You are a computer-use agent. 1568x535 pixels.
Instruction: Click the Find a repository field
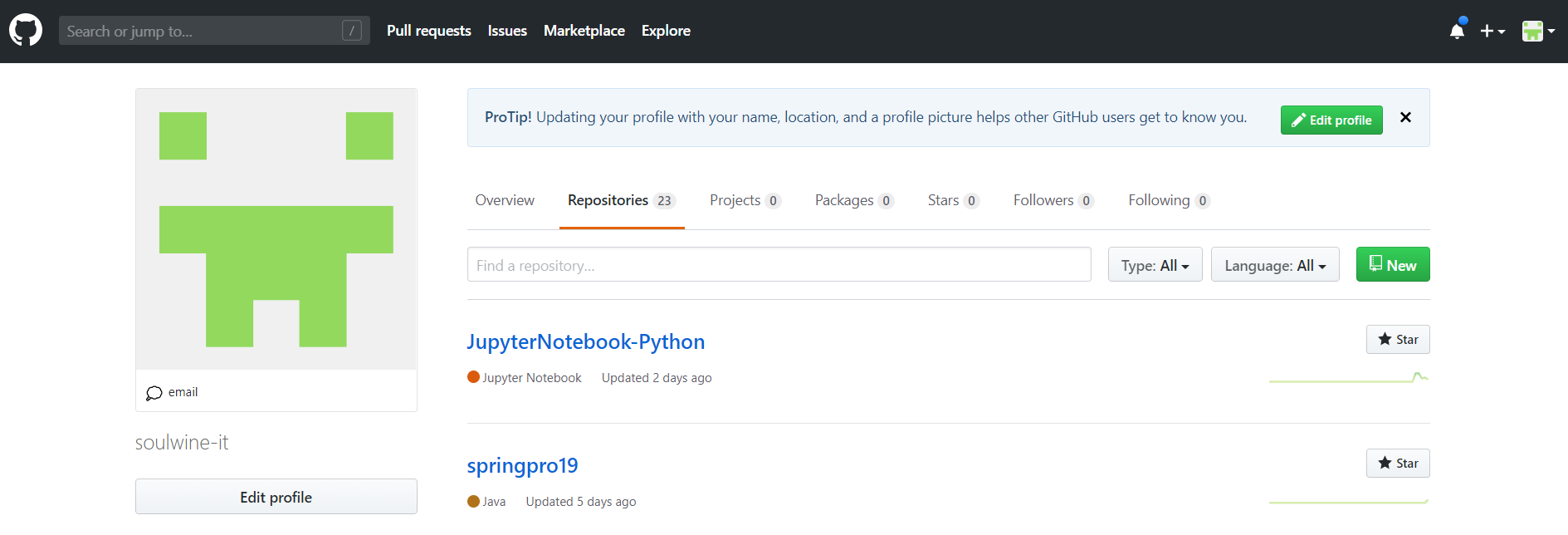[x=779, y=265]
